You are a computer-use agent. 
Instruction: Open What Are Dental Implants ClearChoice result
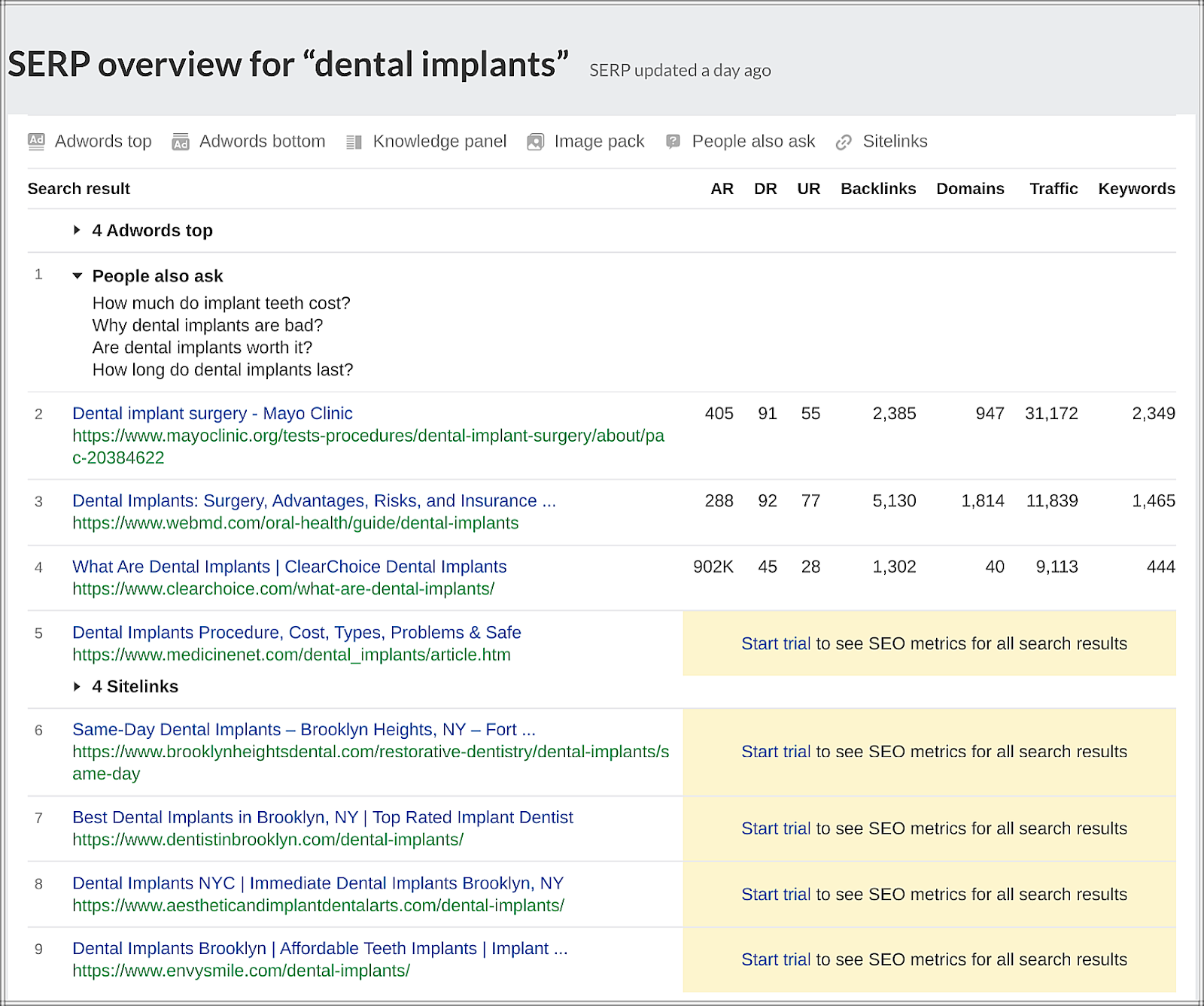tap(289, 567)
